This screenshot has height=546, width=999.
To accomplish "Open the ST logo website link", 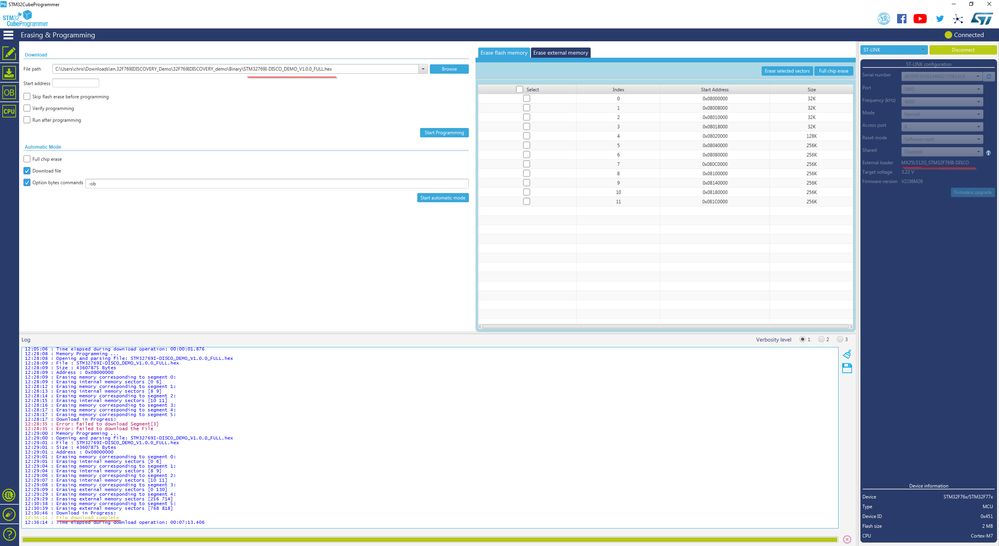I will [x=982, y=18].
